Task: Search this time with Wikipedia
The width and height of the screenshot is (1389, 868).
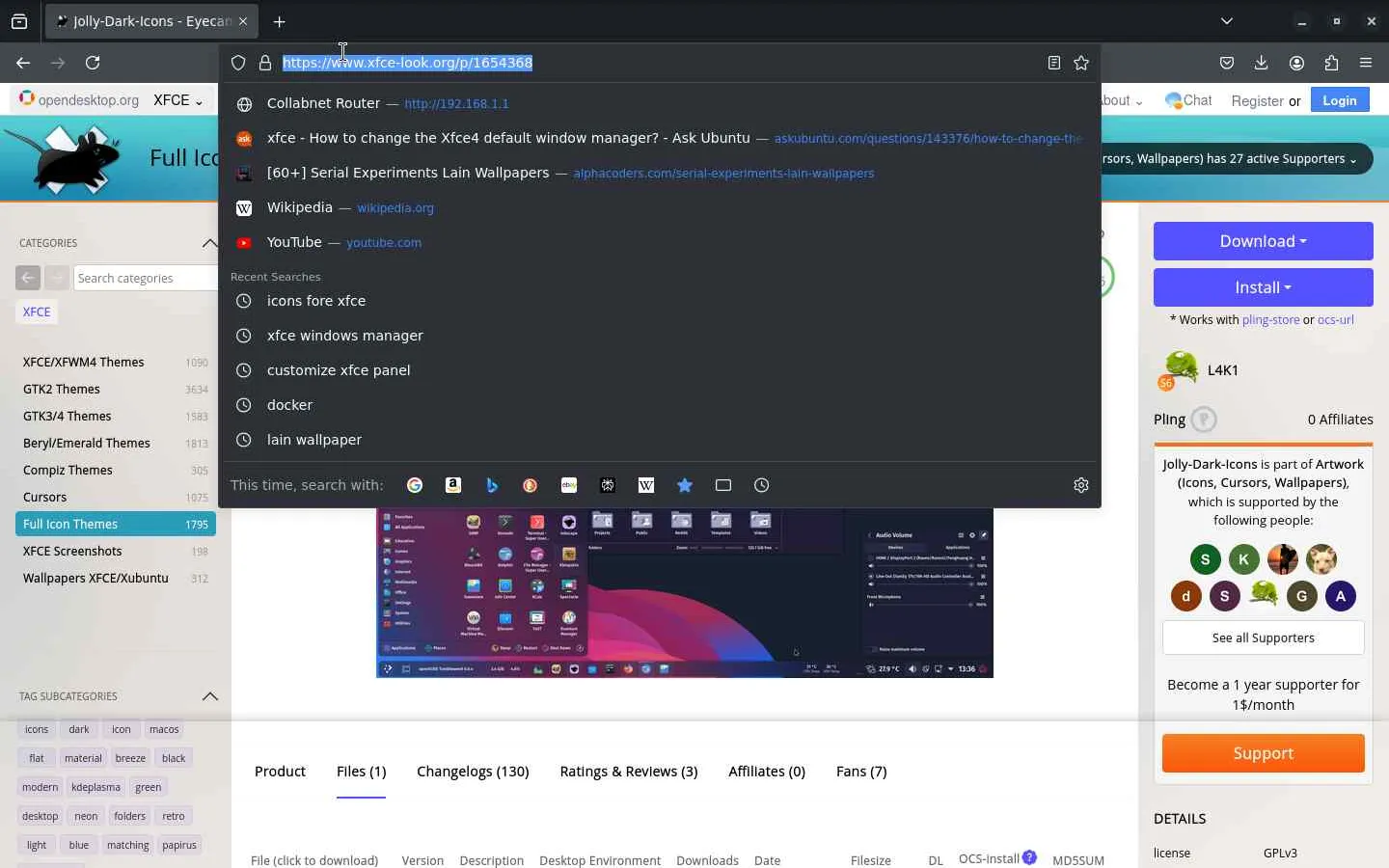Action: coord(646,485)
